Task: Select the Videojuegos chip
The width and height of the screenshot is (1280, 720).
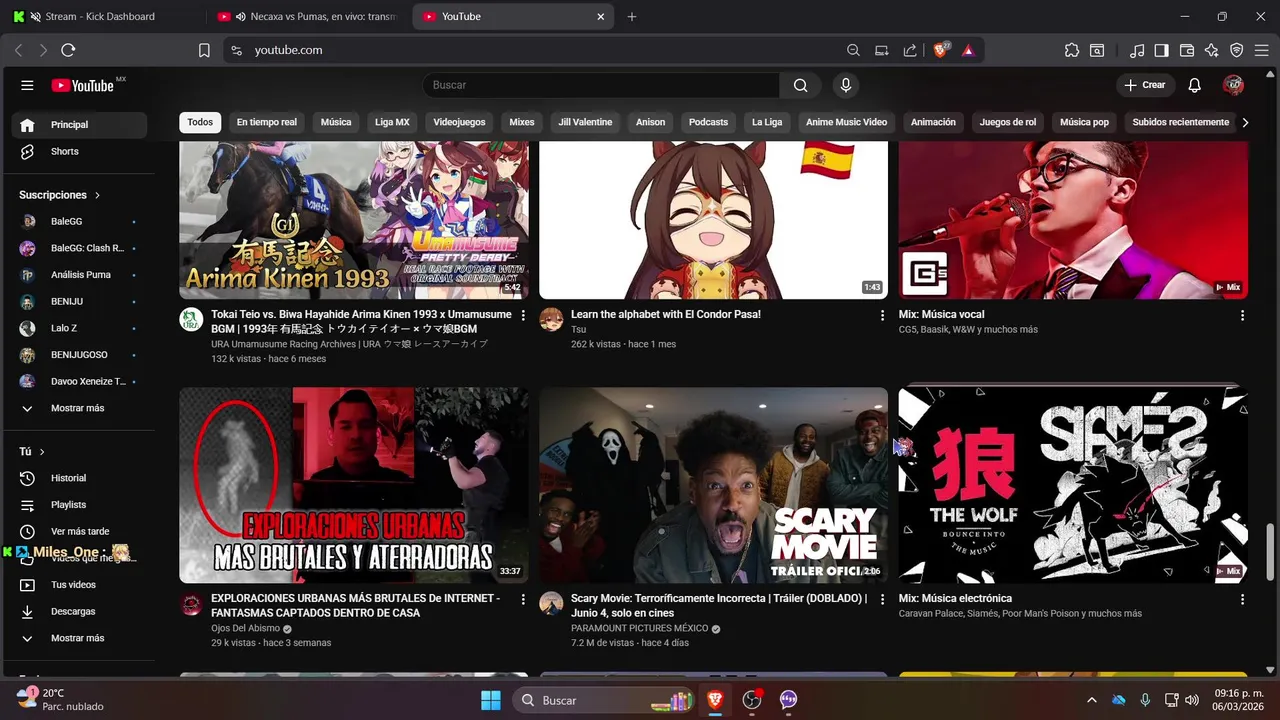Action: 459,122
